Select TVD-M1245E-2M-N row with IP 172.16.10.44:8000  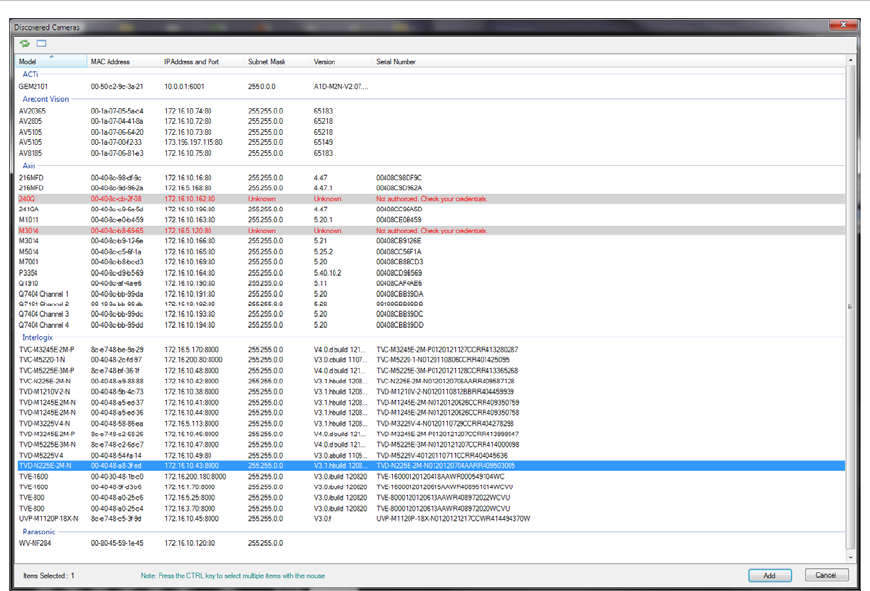click(x=431, y=413)
